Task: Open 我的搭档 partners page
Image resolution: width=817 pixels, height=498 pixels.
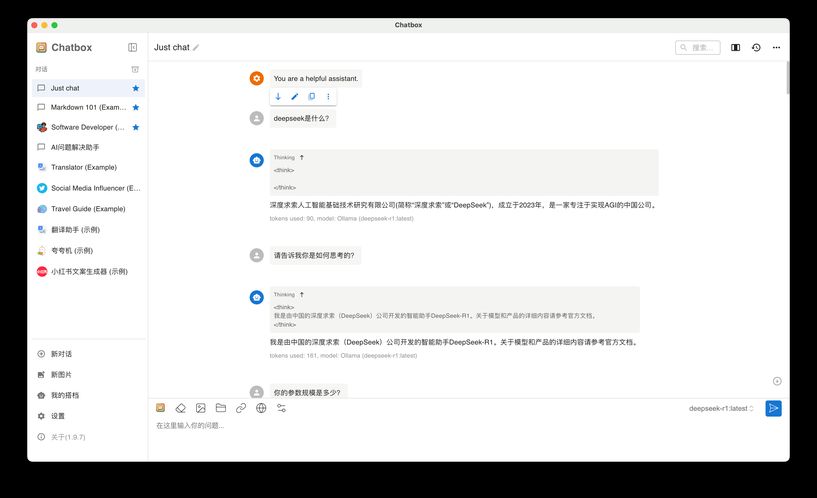Action: [x=89, y=395]
